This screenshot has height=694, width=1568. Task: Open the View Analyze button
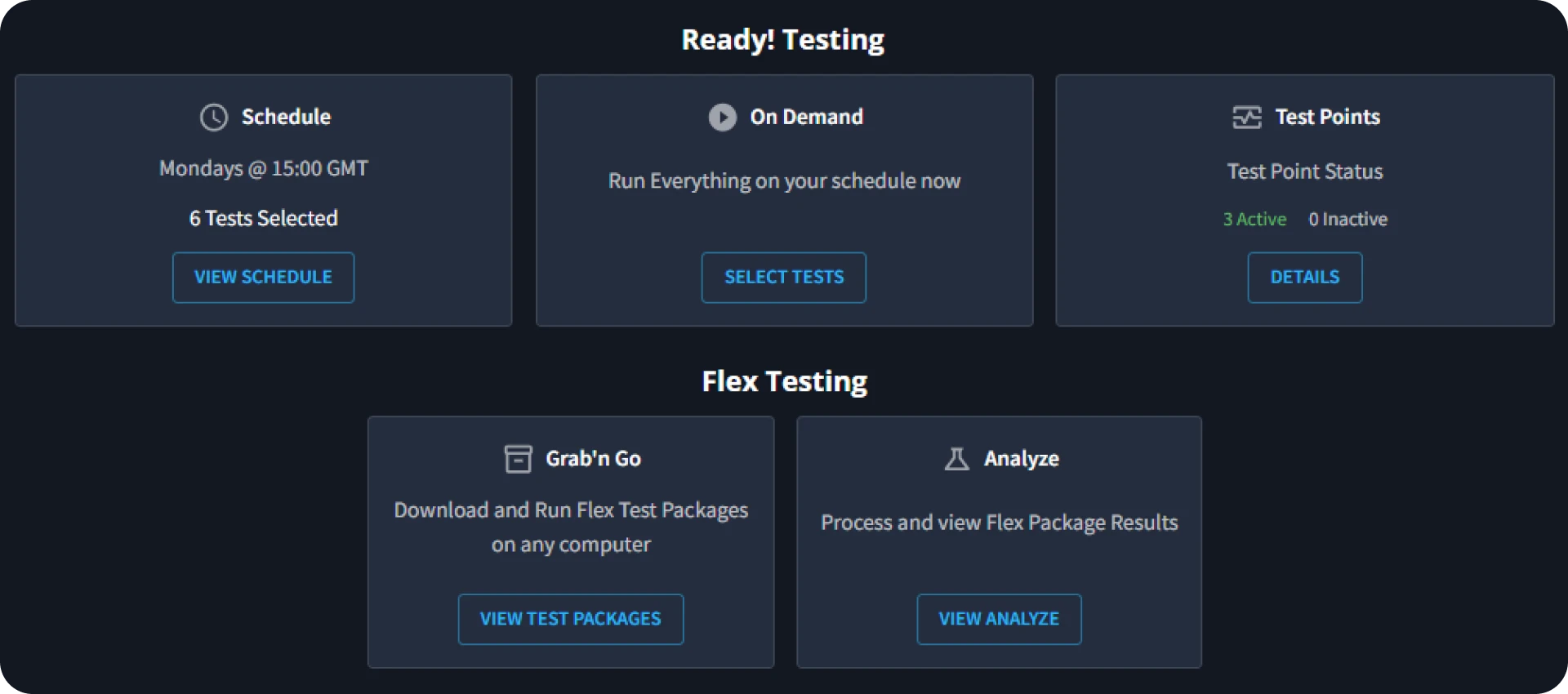[999, 620]
